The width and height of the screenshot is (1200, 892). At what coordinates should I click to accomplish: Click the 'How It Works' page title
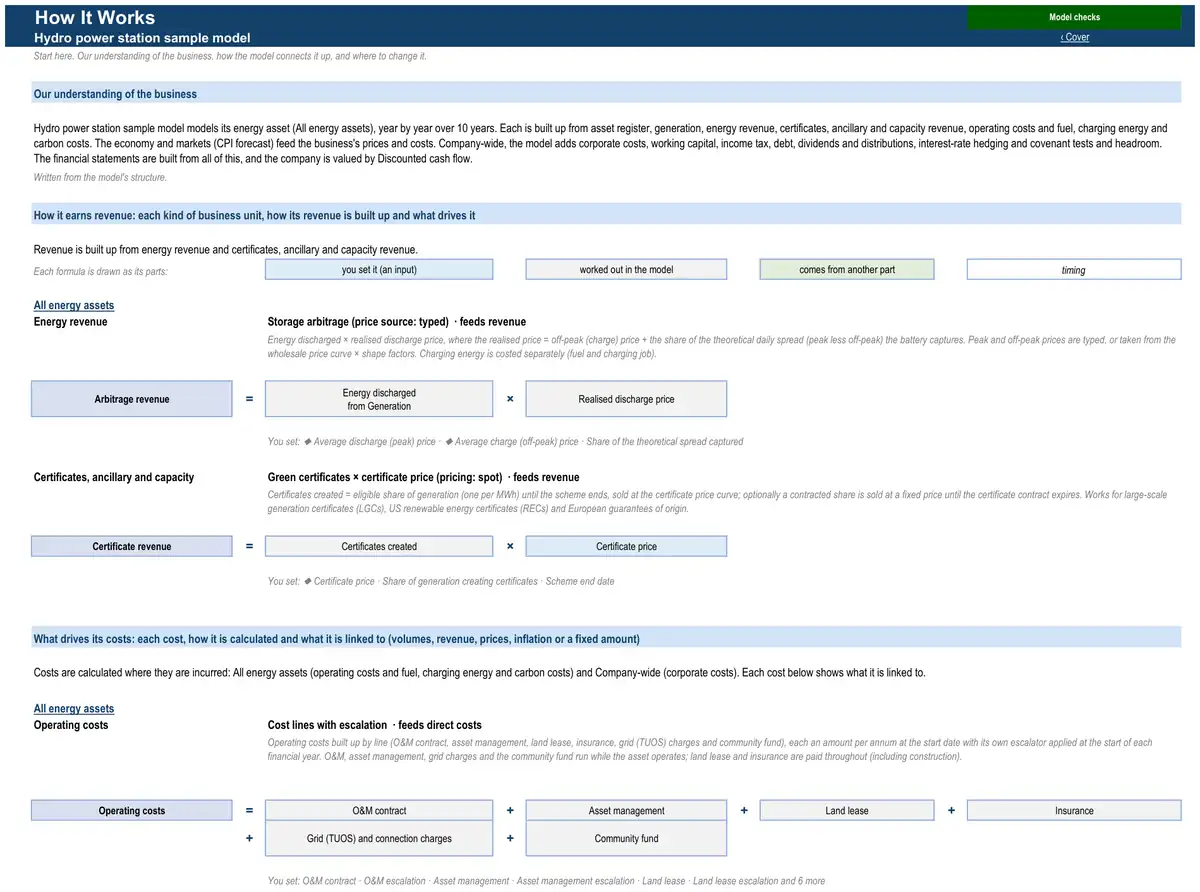coord(95,17)
